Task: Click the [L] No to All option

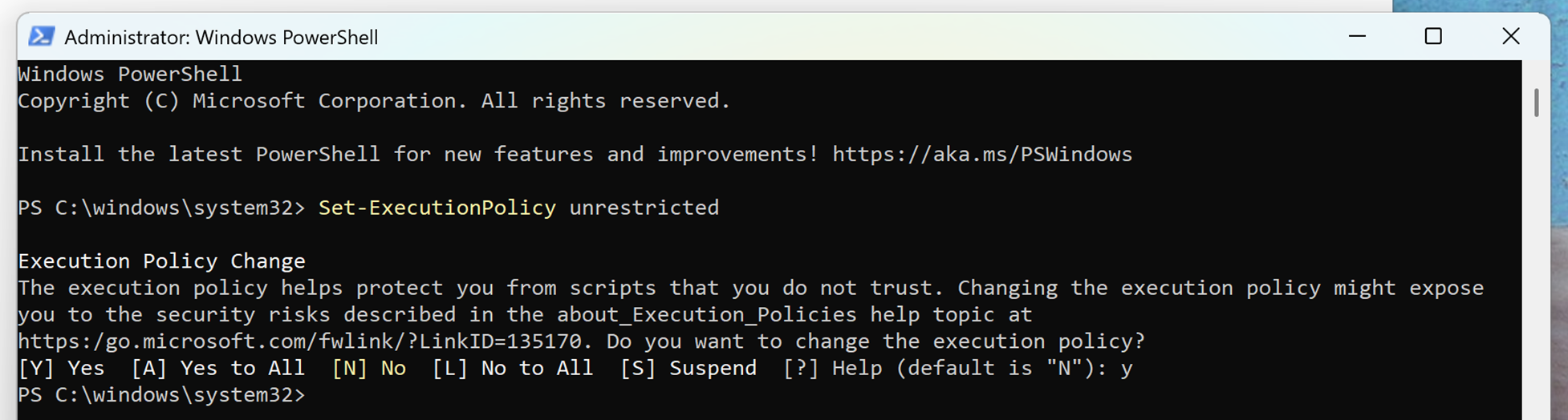Action: point(512,368)
